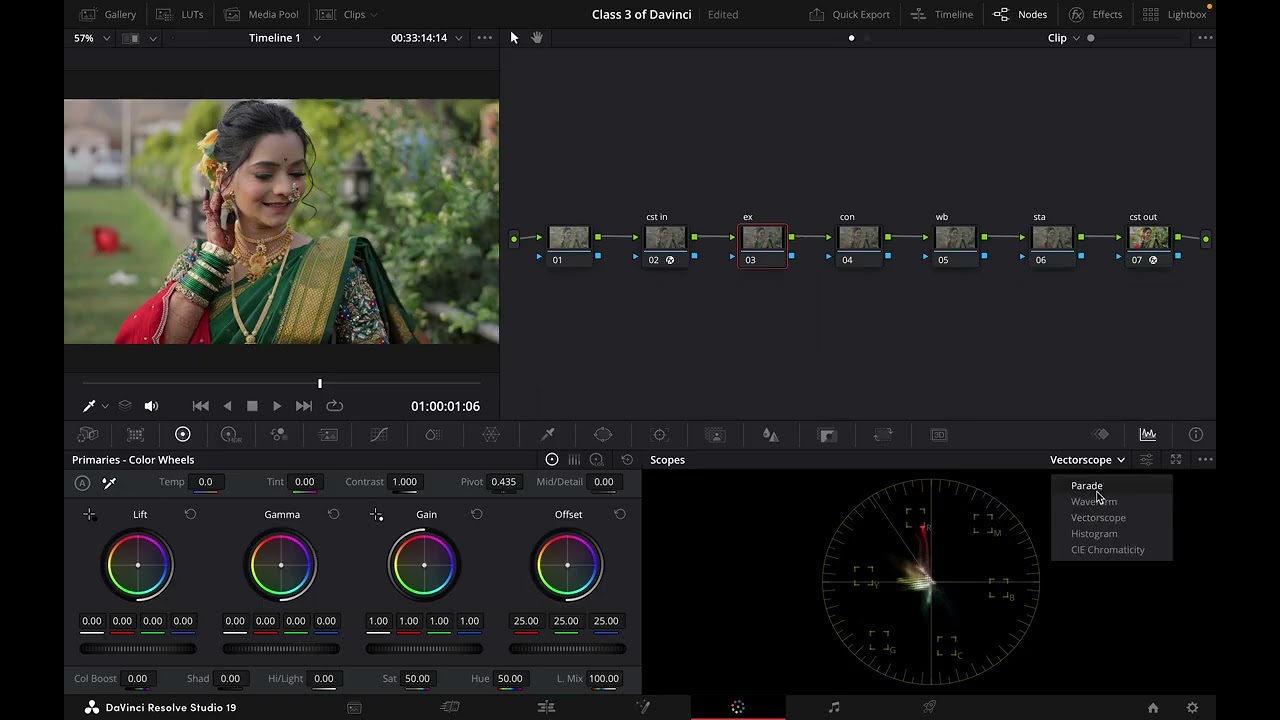Open the Keyframes panel icon
The width and height of the screenshot is (1280, 720).
[1100, 435]
